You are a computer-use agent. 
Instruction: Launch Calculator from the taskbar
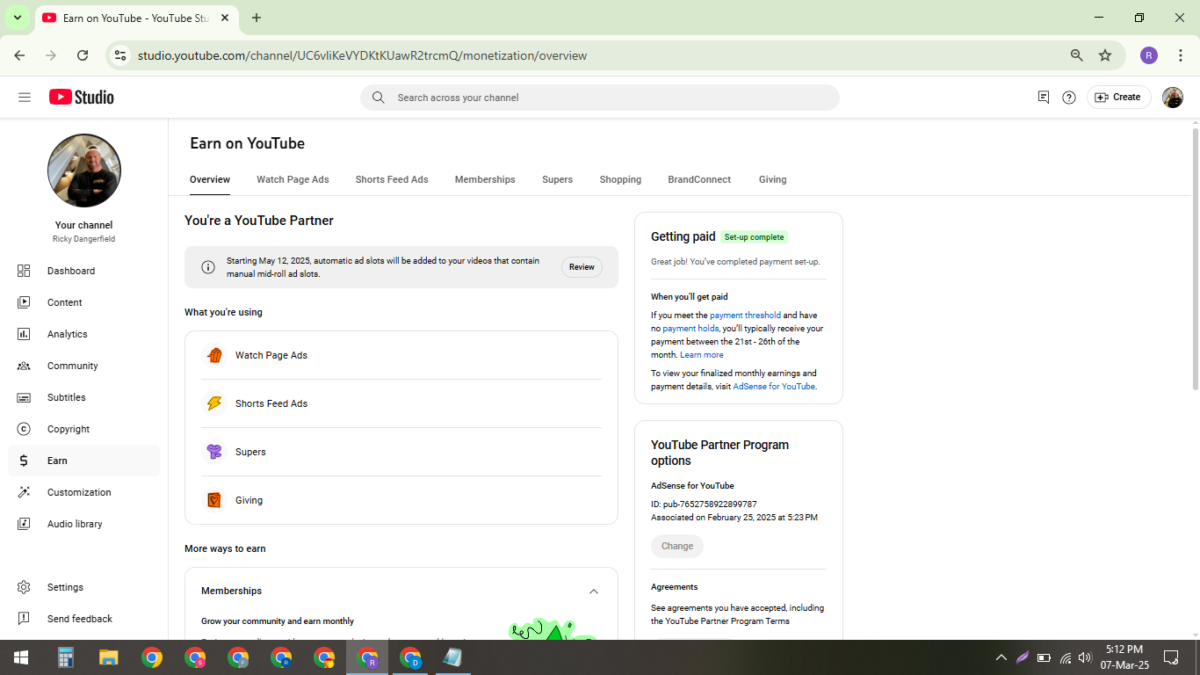tap(66, 657)
